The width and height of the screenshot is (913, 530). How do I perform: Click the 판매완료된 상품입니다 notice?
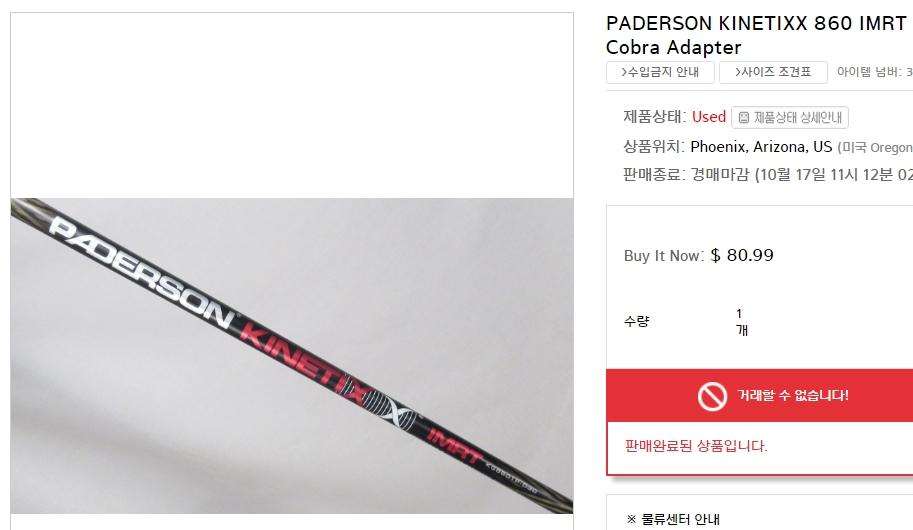tap(696, 446)
